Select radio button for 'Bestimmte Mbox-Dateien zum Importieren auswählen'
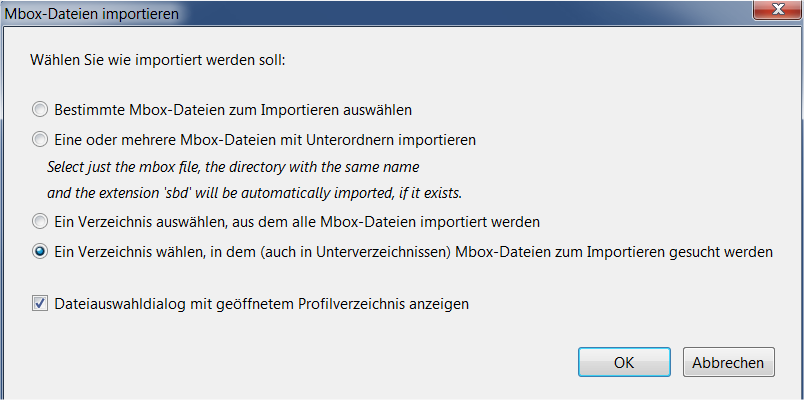The width and height of the screenshot is (804, 400). pos(39,110)
